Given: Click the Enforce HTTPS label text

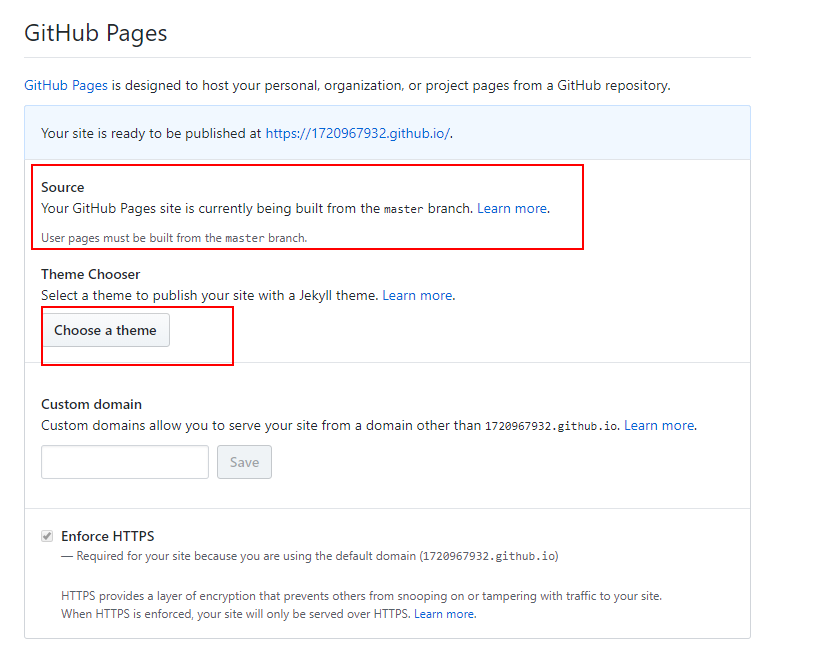Looking at the screenshot, I should 108,536.
